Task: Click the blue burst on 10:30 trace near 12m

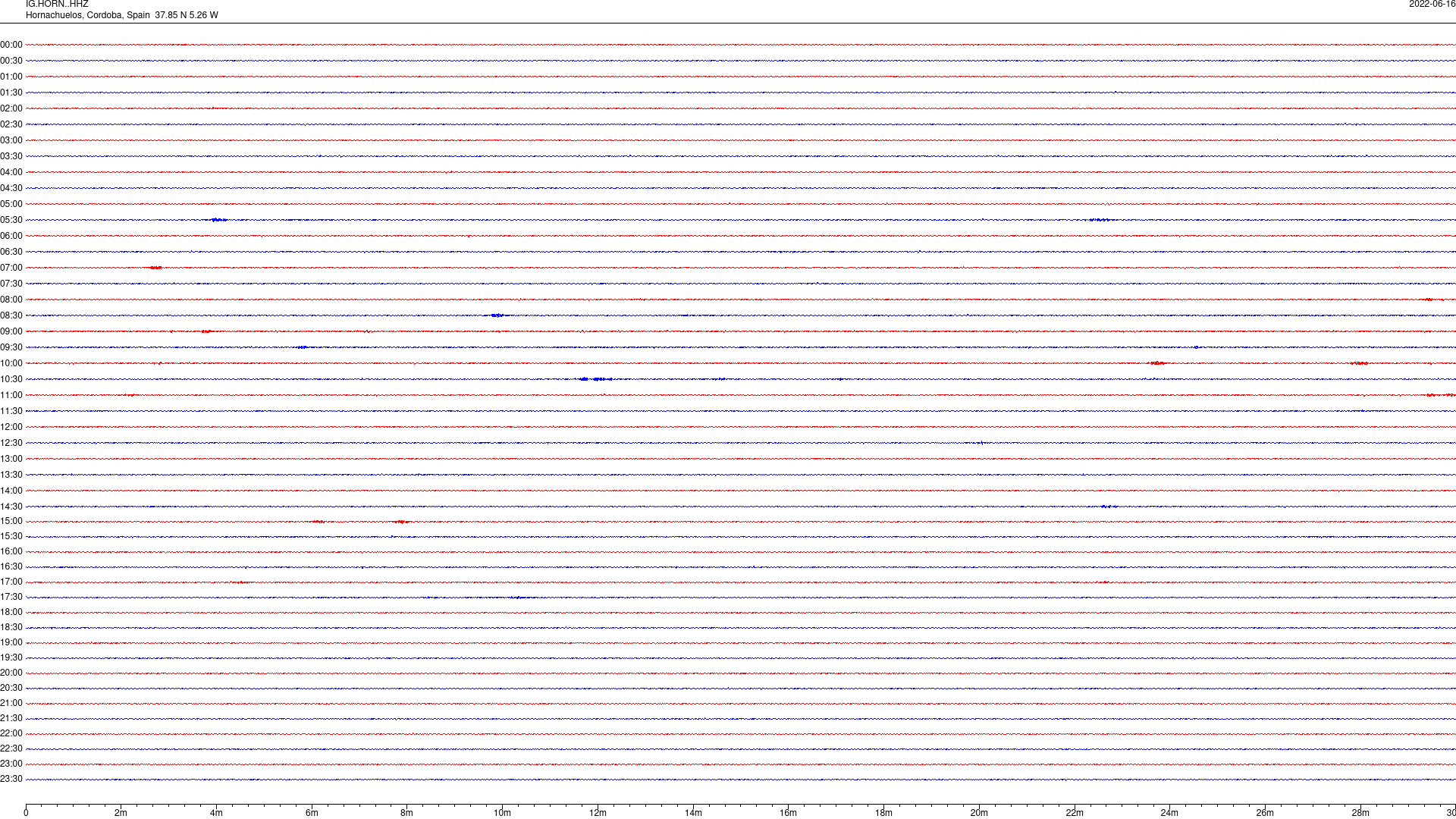Action: pyautogui.click(x=595, y=379)
